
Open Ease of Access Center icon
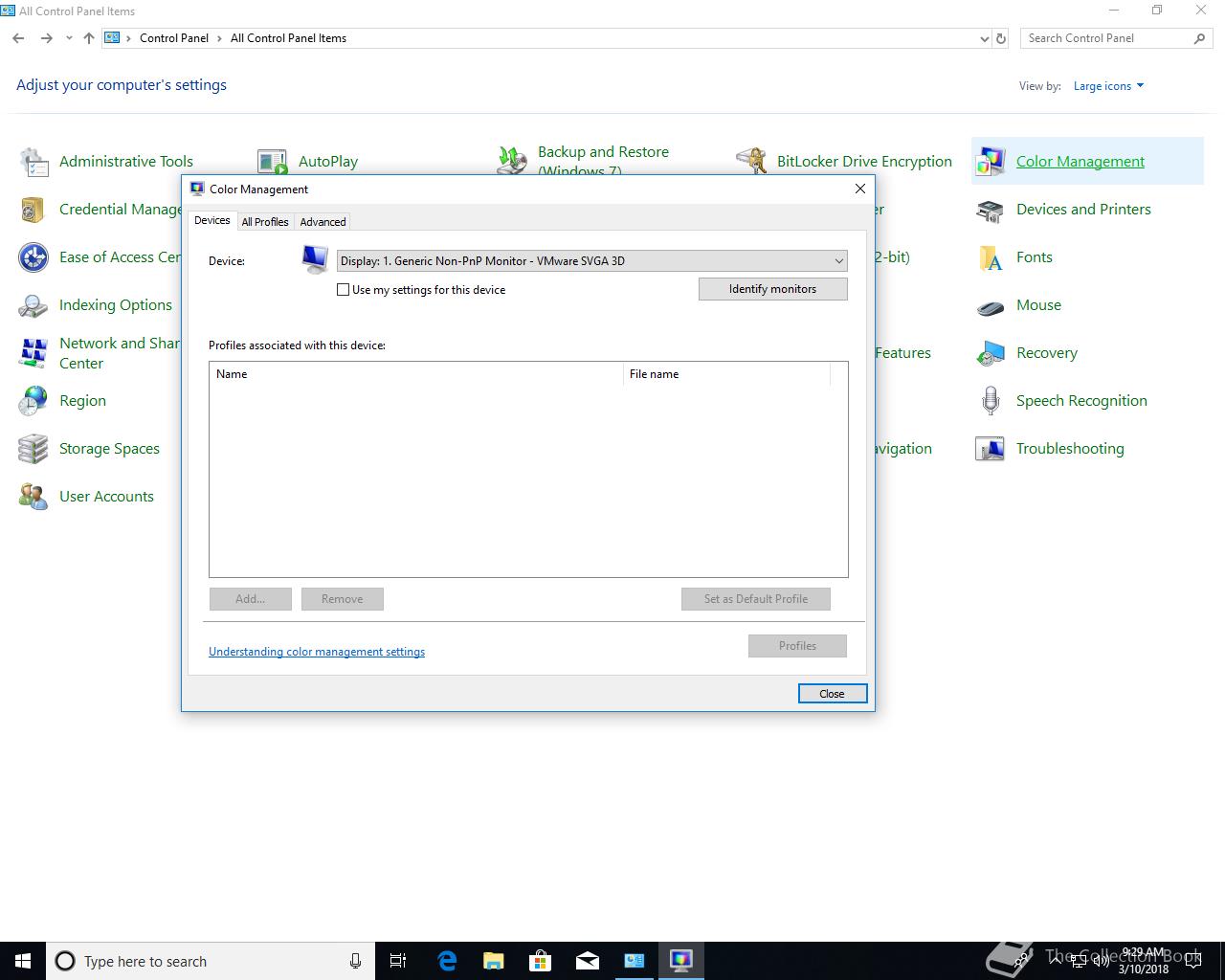(33, 257)
